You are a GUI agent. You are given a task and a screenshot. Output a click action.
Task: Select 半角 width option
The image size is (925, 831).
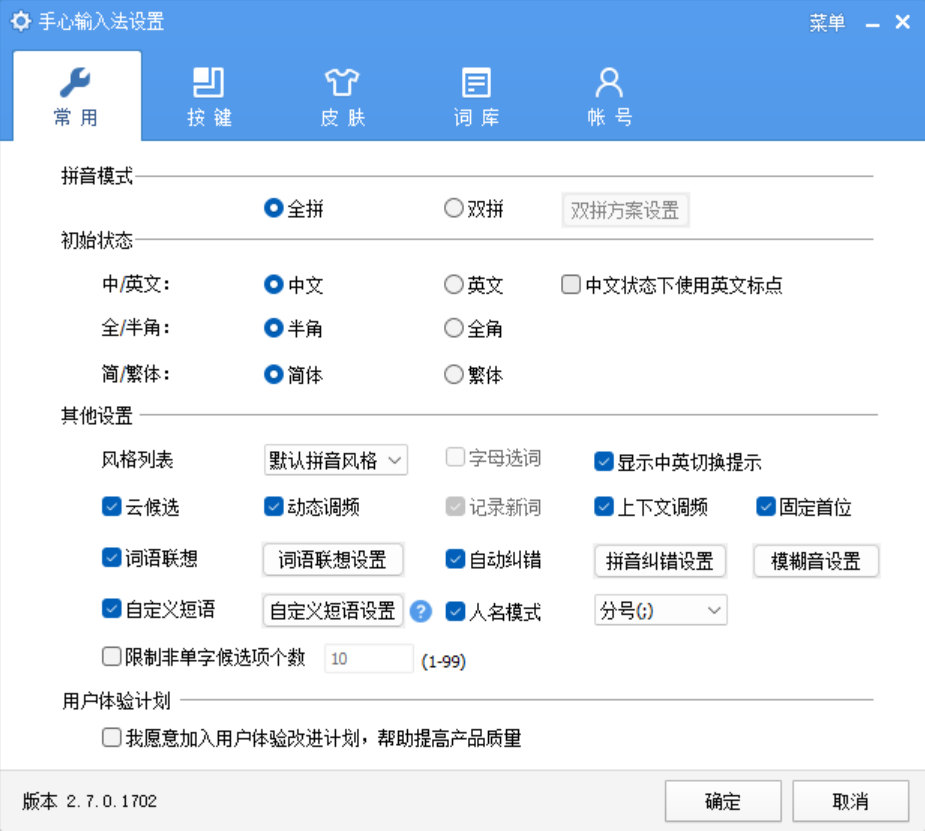[x=294, y=328]
